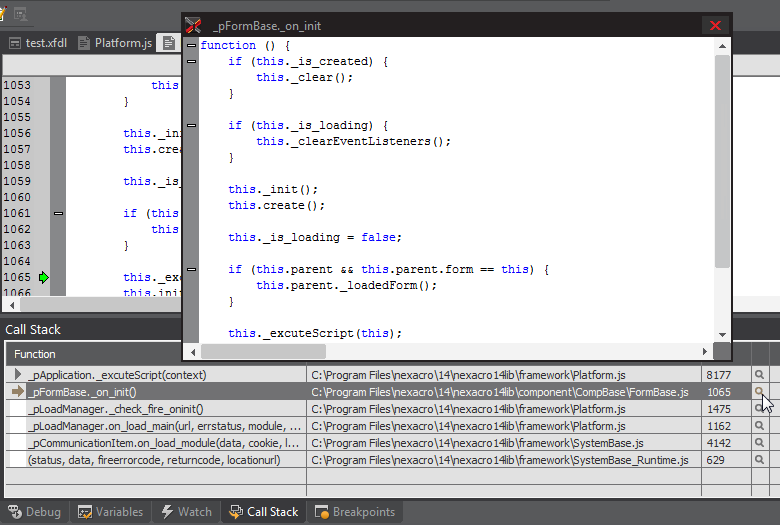Viewport: 780px width, 525px height.
Task: Click magnifier icon on the line 1162 row
Action: tap(760, 426)
